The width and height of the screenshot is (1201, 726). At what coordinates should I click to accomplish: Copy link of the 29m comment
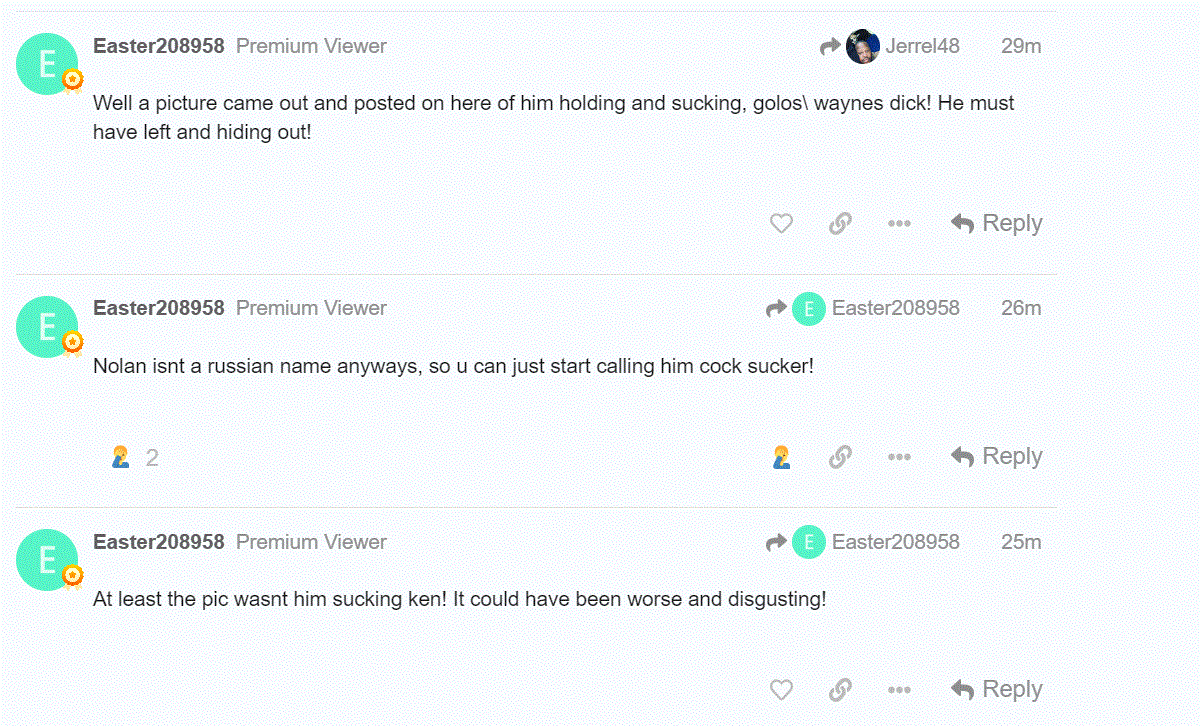coord(840,224)
